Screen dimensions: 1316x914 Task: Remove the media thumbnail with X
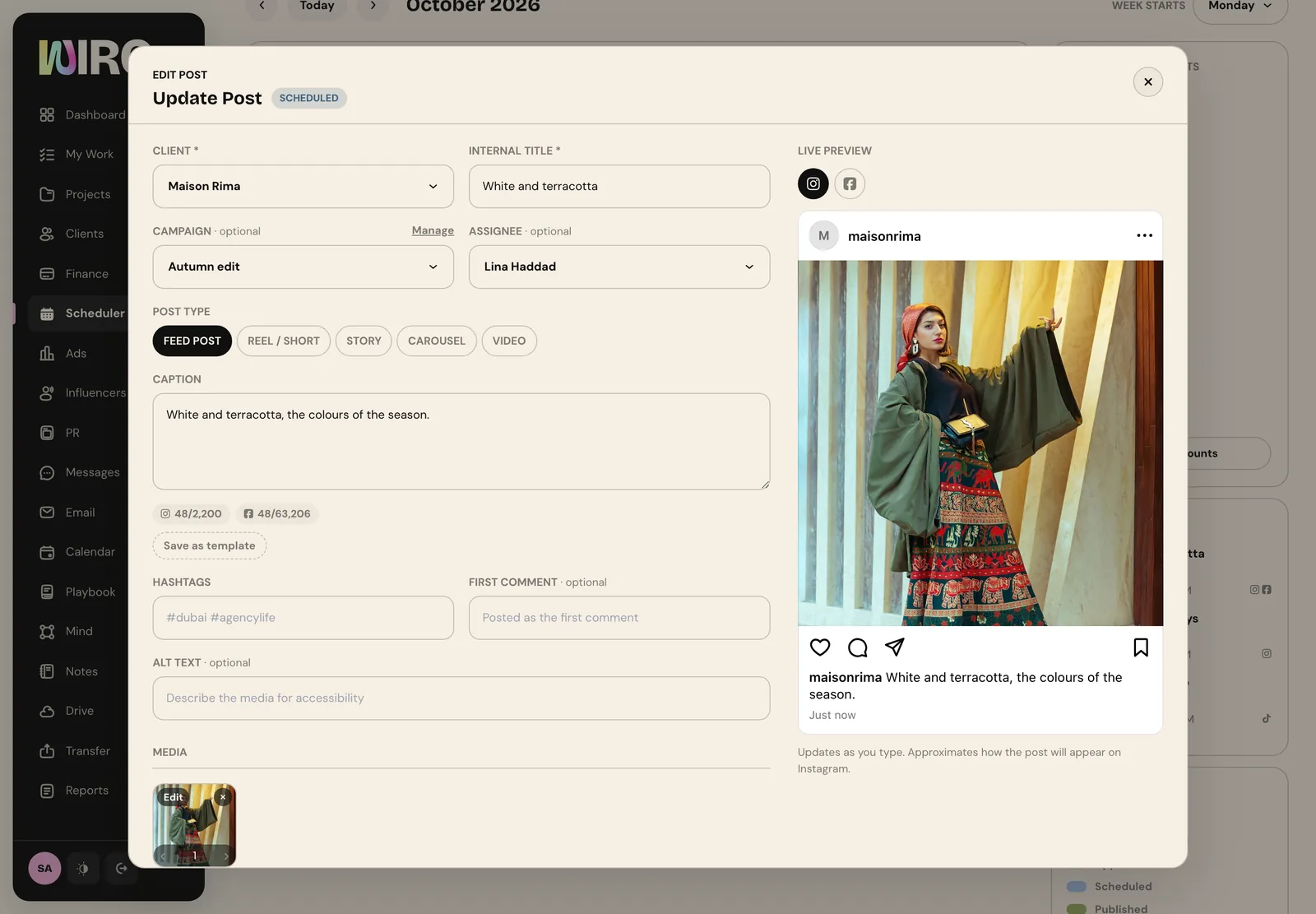point(223,797)
